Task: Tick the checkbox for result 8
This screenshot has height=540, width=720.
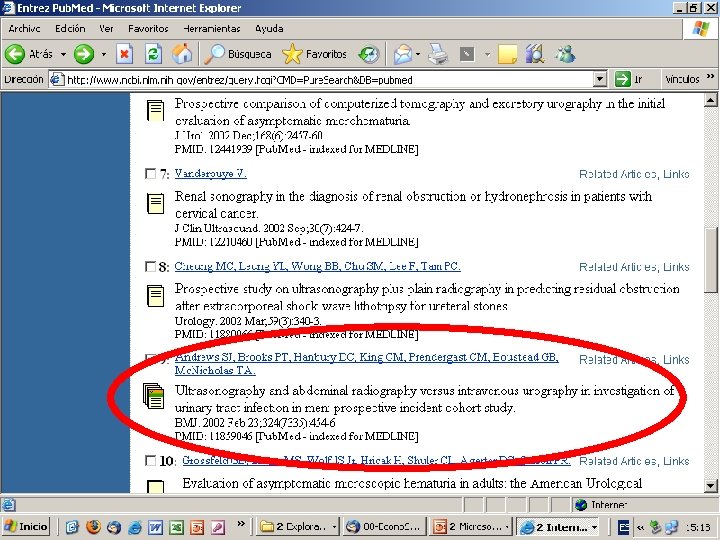Action: click(150, 266)
